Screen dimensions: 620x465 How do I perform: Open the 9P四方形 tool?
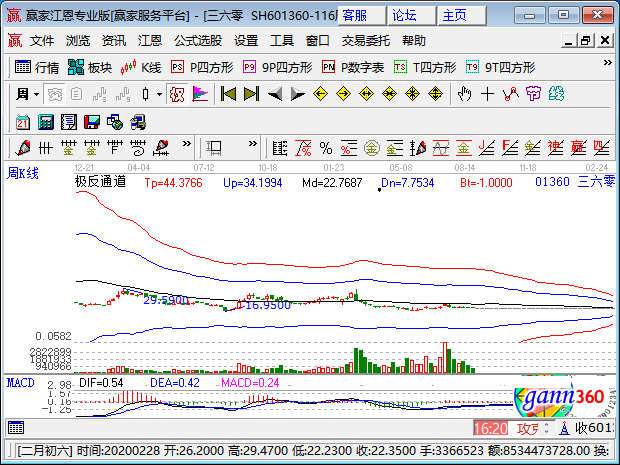tap(277, 67)
